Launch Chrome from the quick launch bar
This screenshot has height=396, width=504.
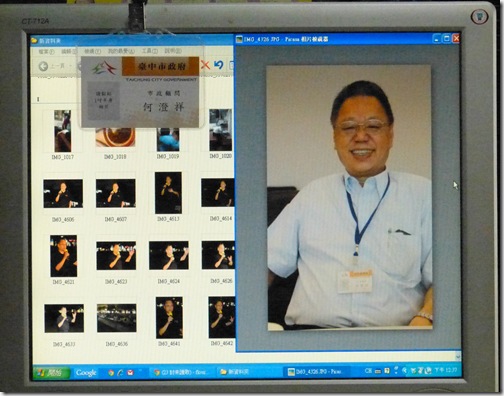pyautogui.click(x=111, y=373)
